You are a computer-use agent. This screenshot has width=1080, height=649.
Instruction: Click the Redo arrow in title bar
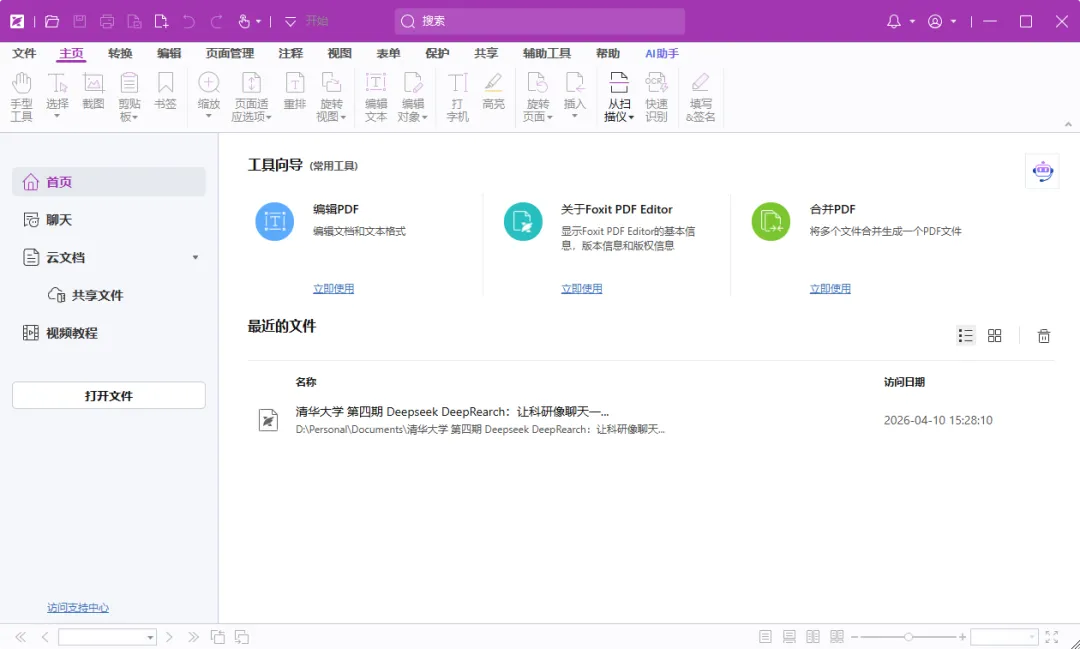pyautogui.click(x=216, y=21)
